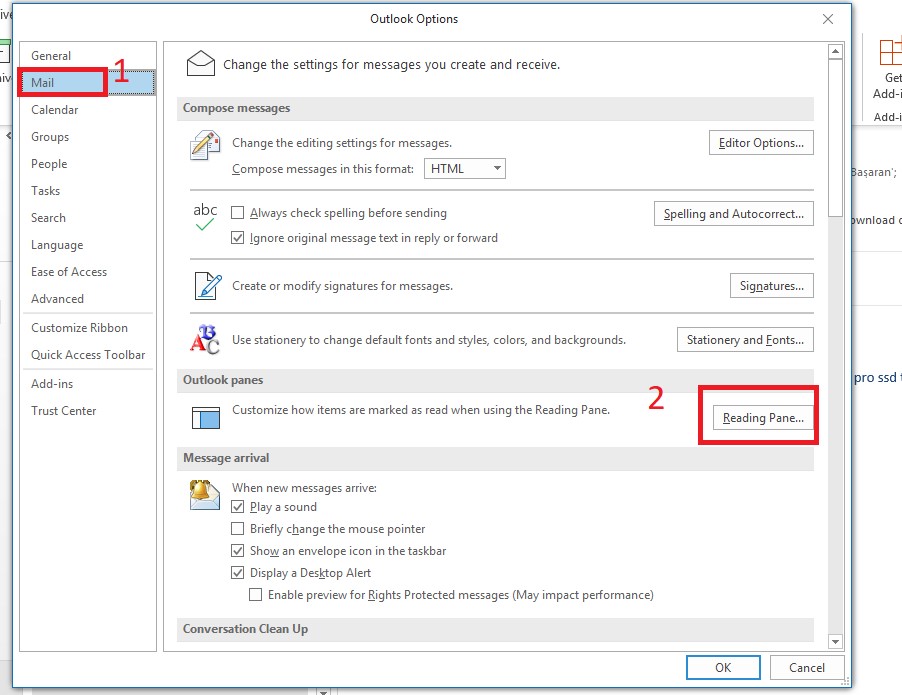The height and width of the screenshot is (695, 902).
Task: Open the People options category
Action: click(88, 163)
